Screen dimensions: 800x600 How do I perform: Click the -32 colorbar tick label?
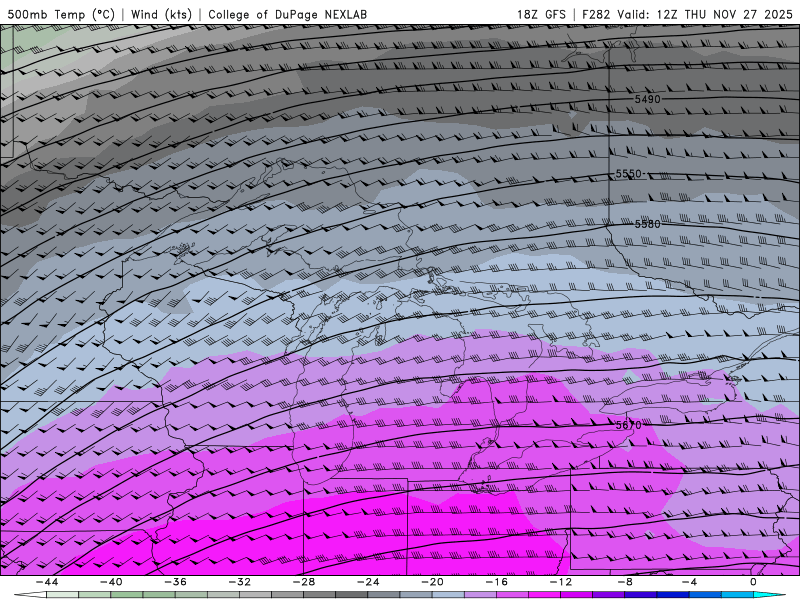tap(240, 582)
